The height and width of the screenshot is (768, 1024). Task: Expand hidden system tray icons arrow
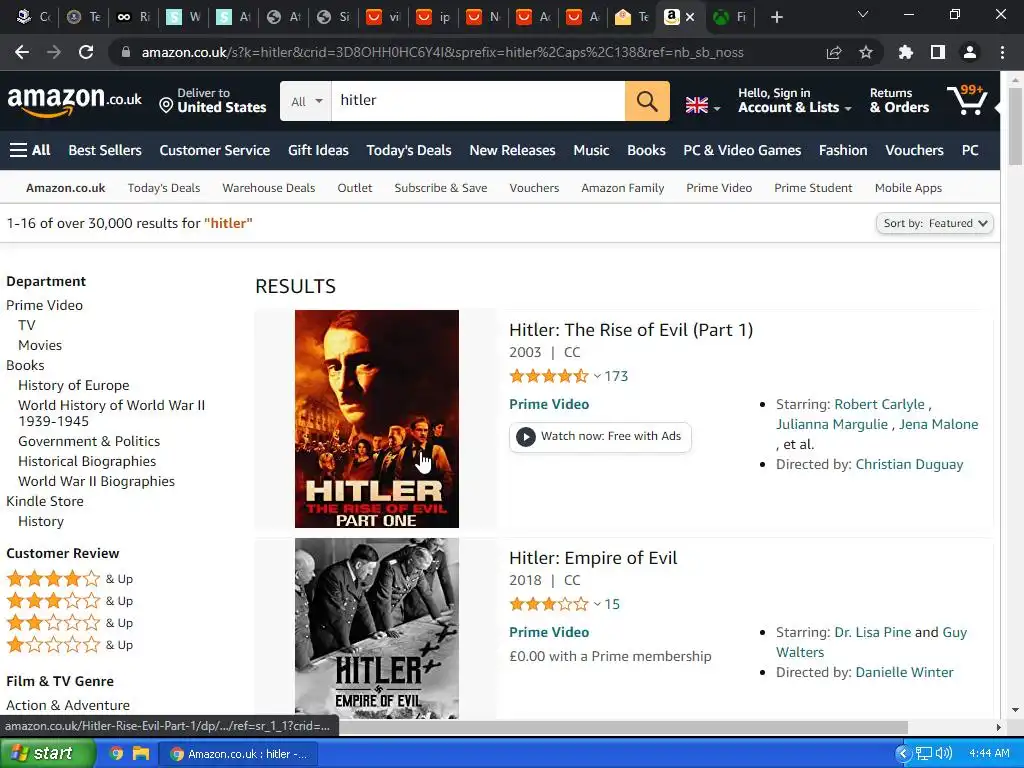pos(903,754)
